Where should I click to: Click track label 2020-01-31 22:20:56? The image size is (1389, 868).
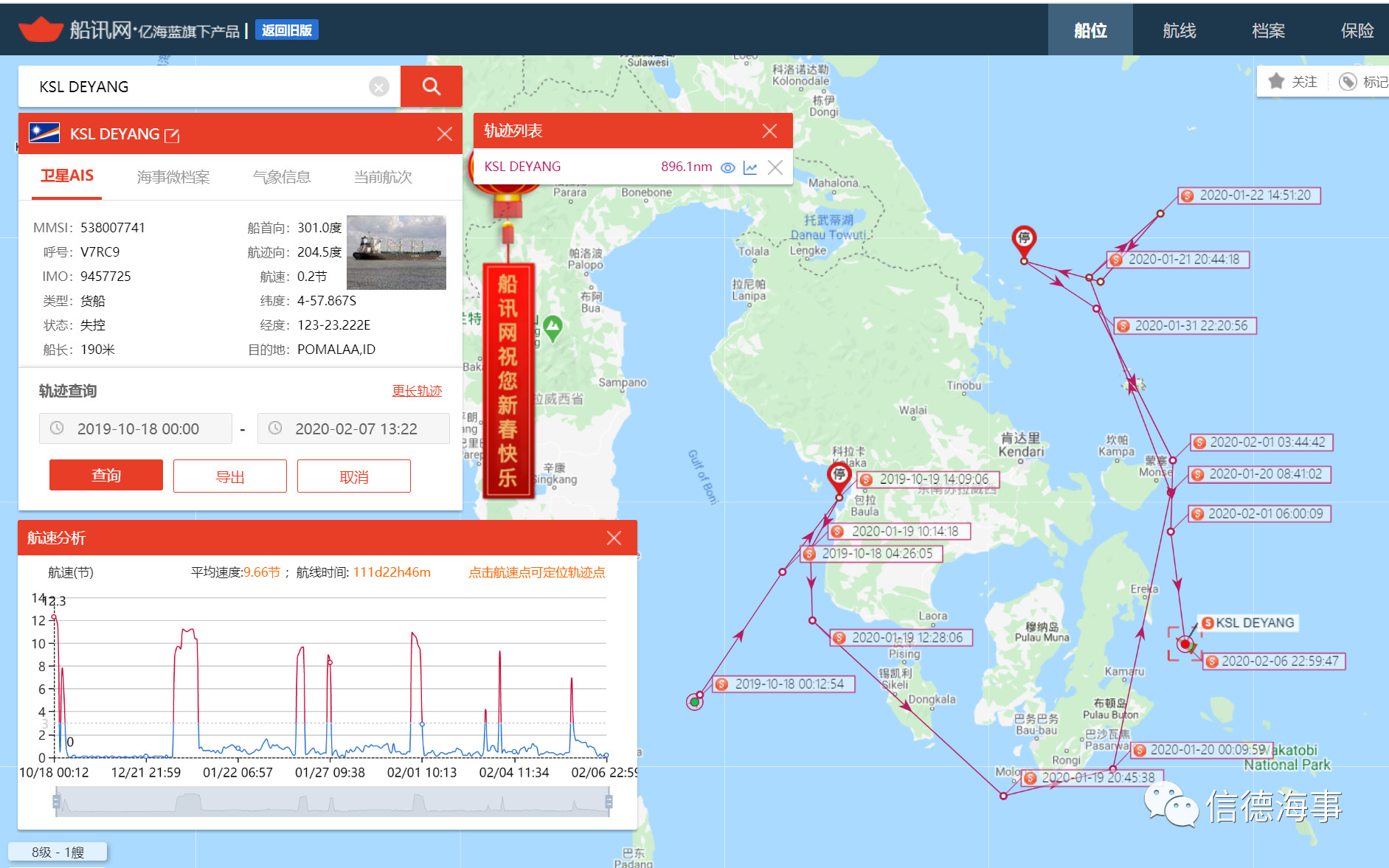click(1185, 326)
